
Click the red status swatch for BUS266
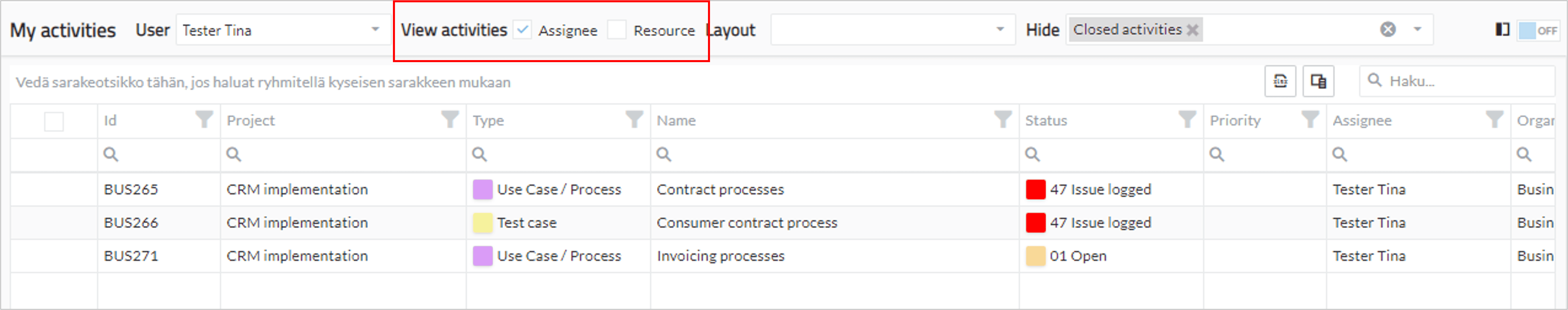[1035, 223]
